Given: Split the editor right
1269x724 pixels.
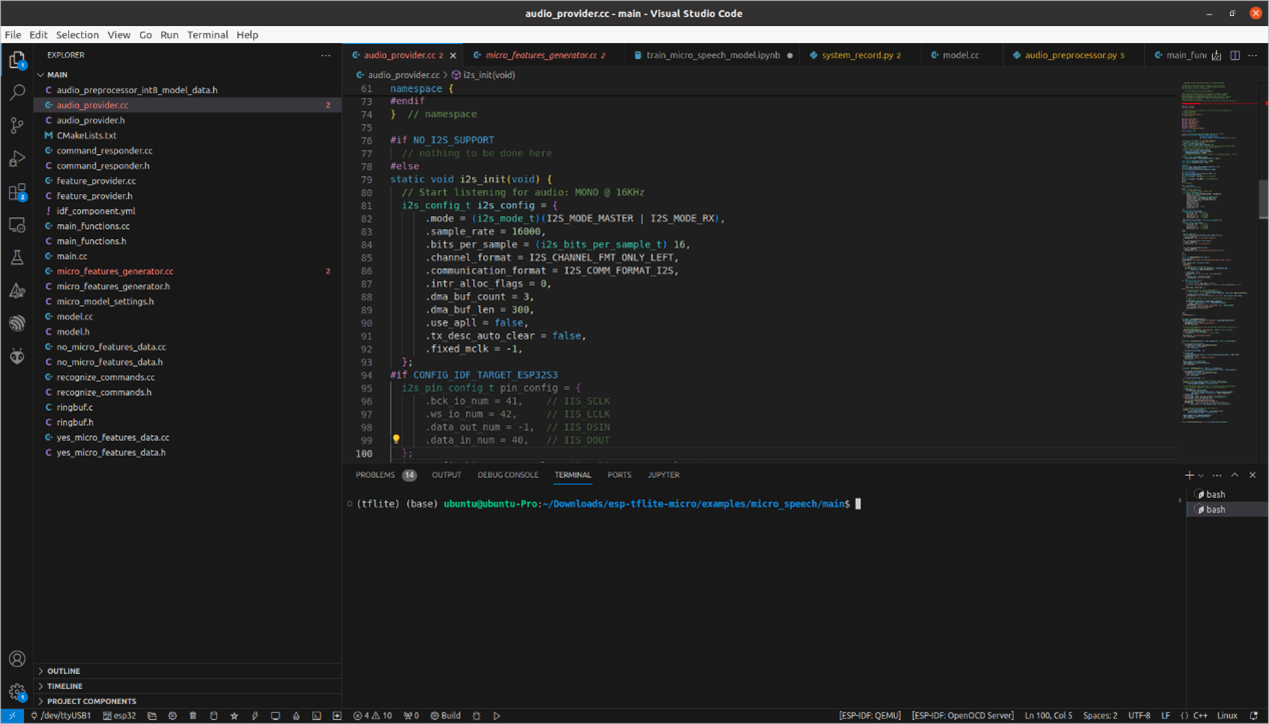Looking at the screenshot, I should pos(1235,55).
